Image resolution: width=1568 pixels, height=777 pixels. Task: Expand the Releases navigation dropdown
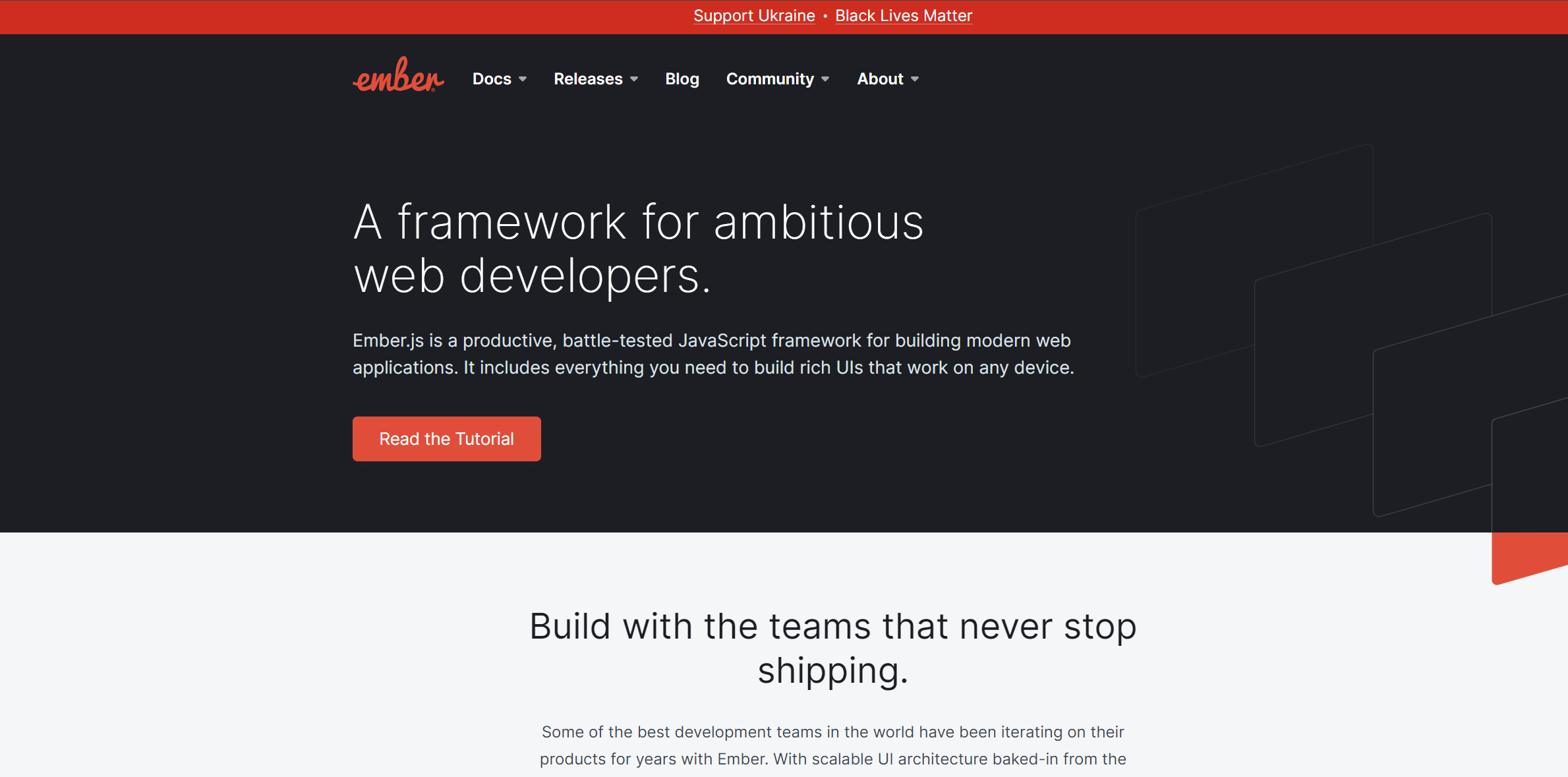click(596, 79)
